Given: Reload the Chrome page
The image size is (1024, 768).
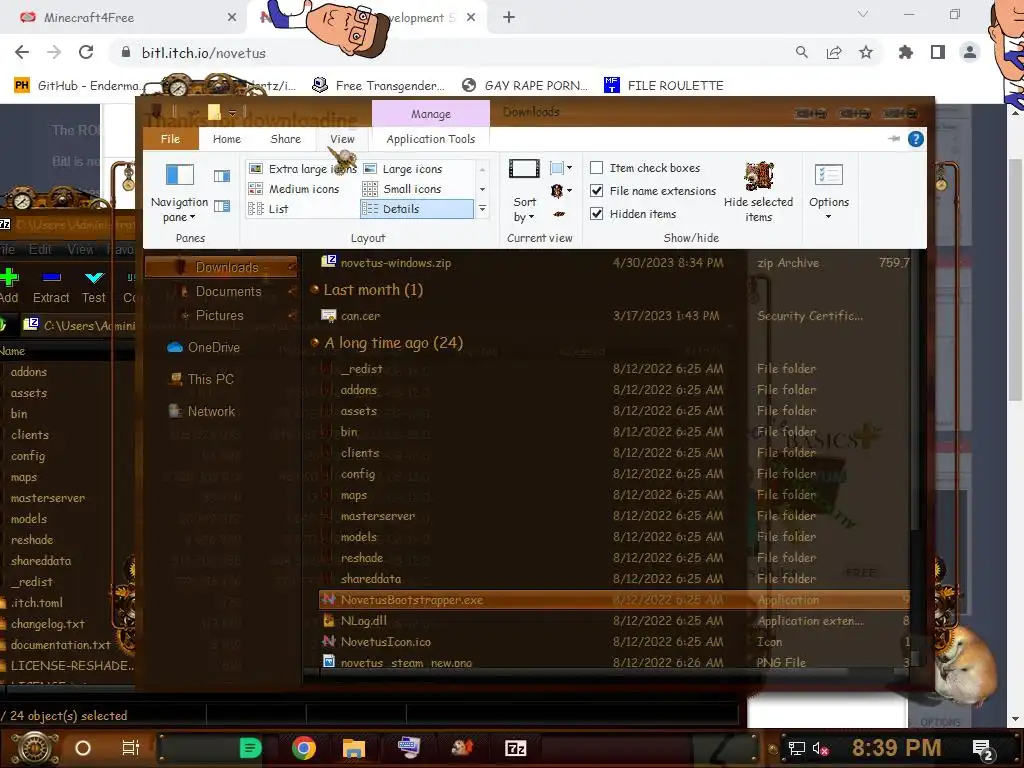Looking at the screenshot, I should [x=86, y=53].
